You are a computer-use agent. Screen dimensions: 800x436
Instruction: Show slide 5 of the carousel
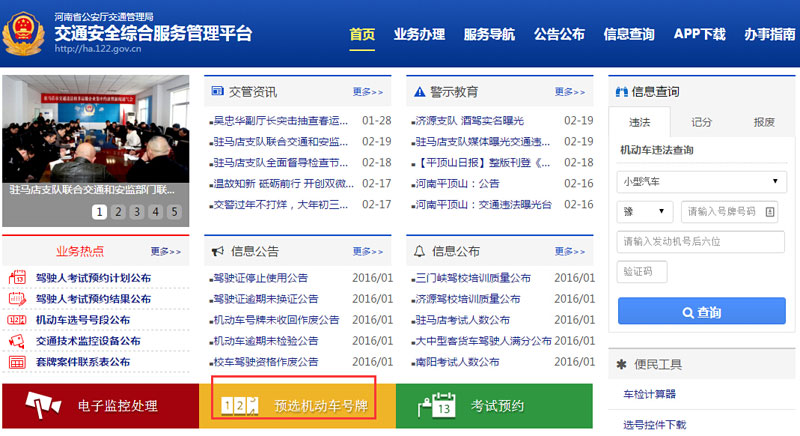174,212
